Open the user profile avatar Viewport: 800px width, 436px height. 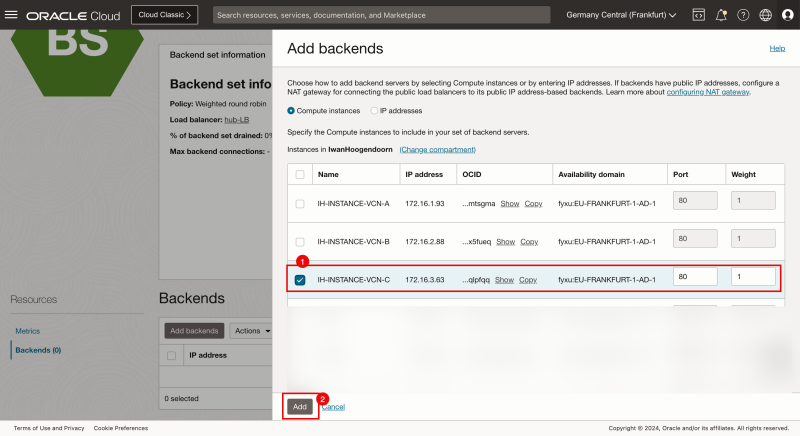(786, 15)
